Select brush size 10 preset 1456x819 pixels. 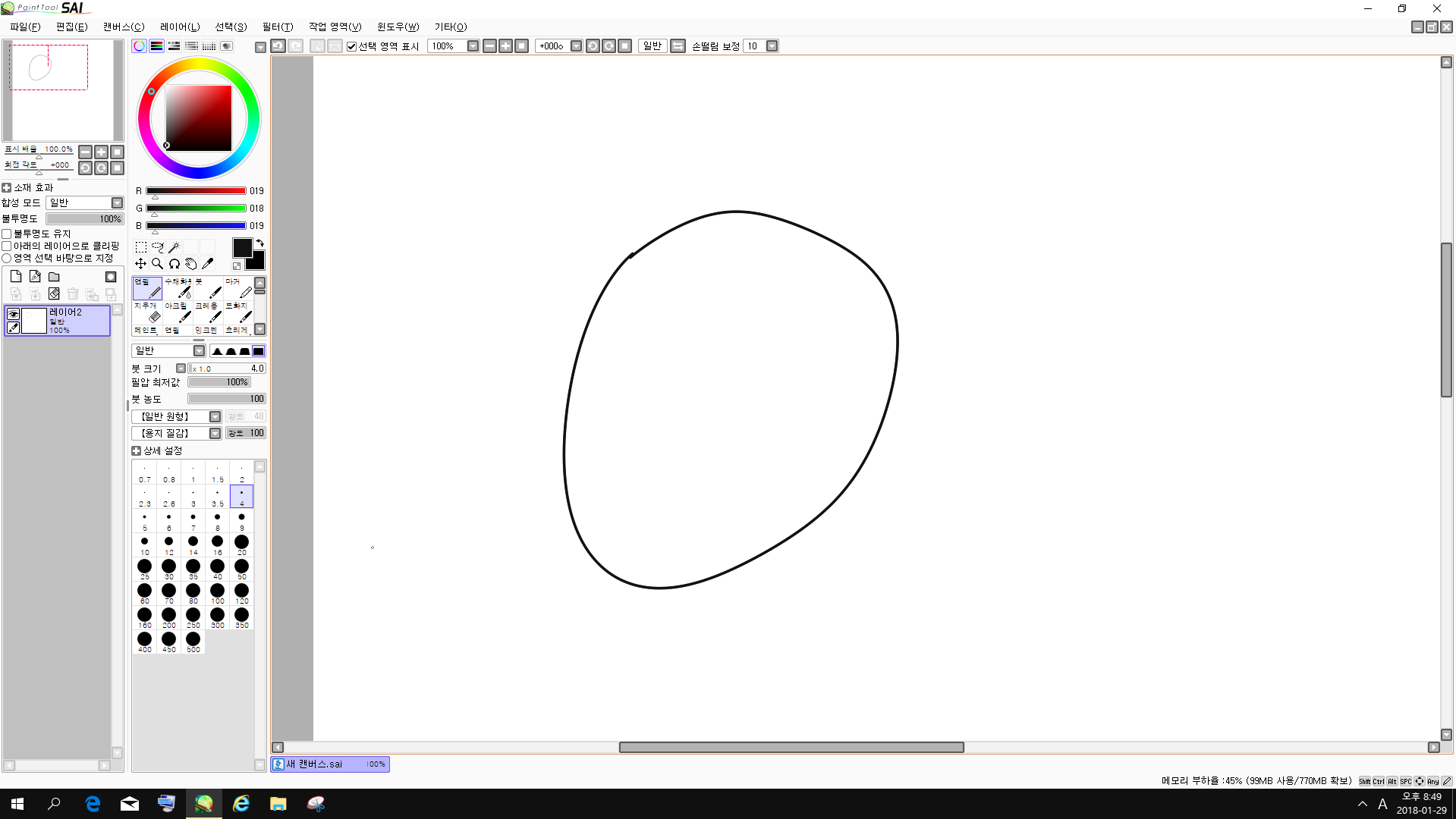(x=144, y=544)
